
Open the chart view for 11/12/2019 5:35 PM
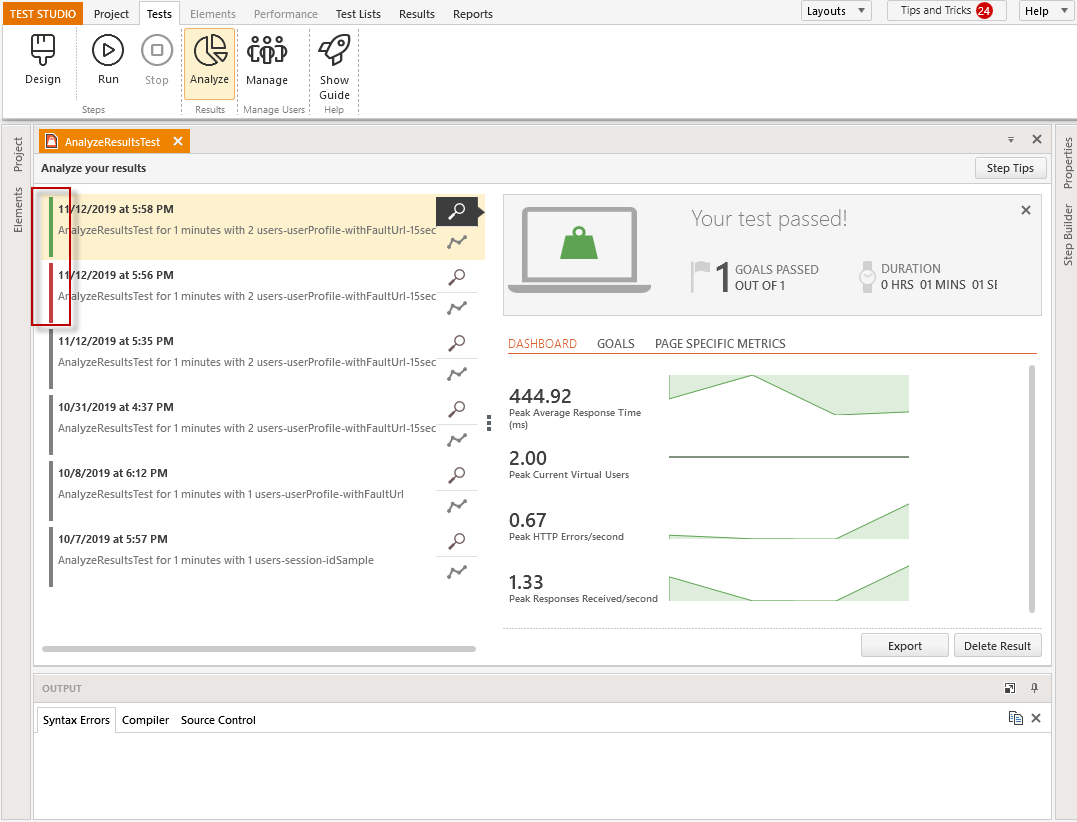click(457, 374)
